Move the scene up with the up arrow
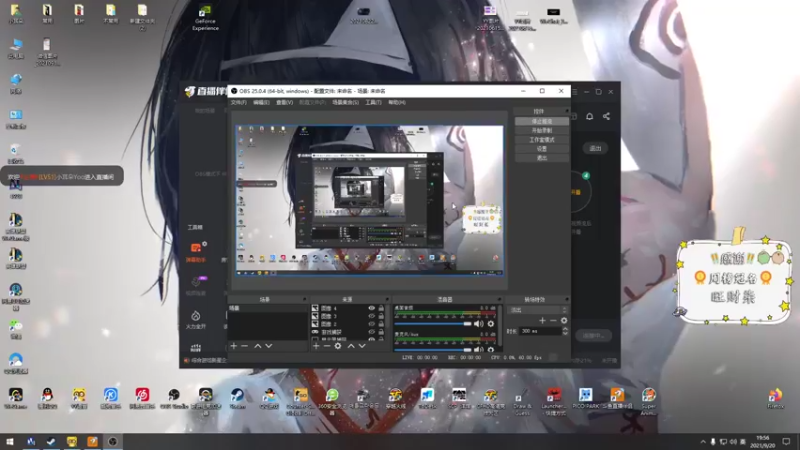This screenshot has width=800, height=450. click(258, 346)
